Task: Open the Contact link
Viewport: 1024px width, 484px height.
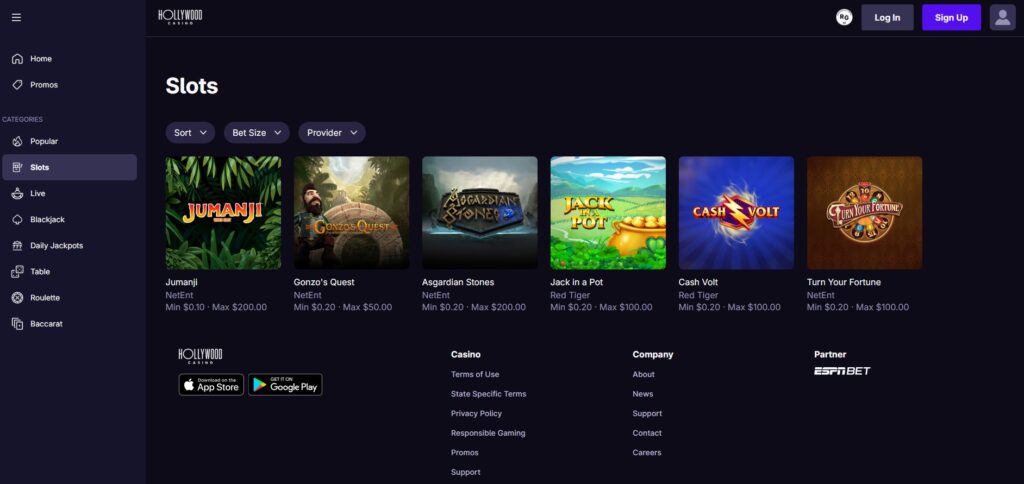Action: pyautogui.click(x=647, y=433)
